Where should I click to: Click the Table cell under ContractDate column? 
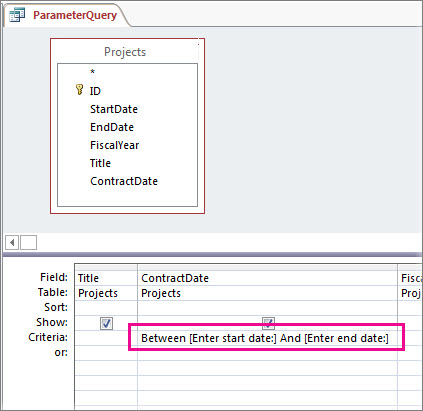[x=267, y=293]
